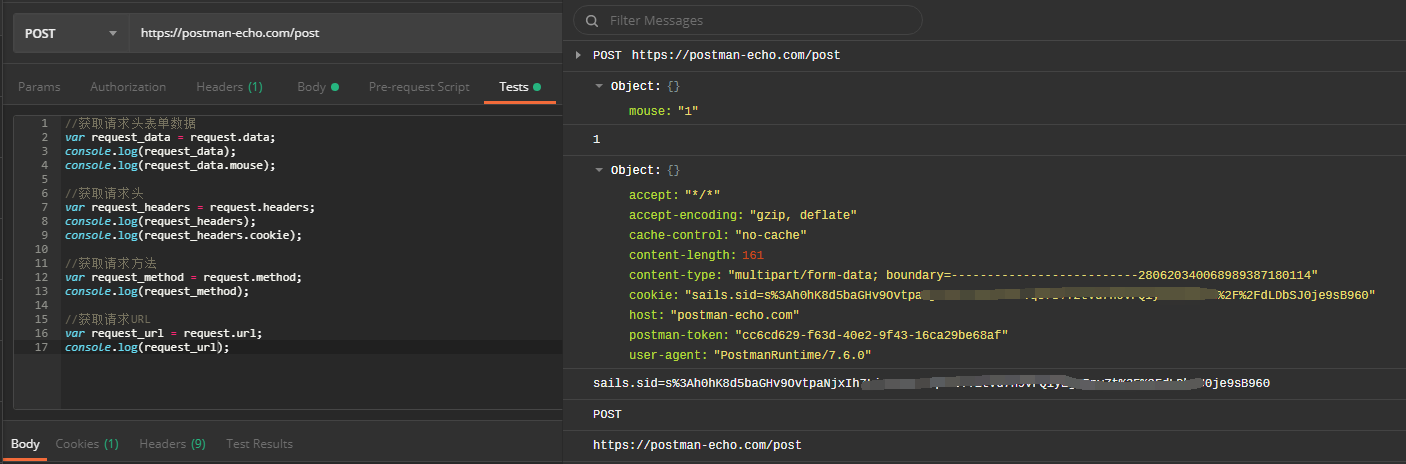The width and height of the screenshot is (1406, 464).
Task: Click the logged sails.sid cookie output line
Action: pyautogui.click(x=931, y=383)
